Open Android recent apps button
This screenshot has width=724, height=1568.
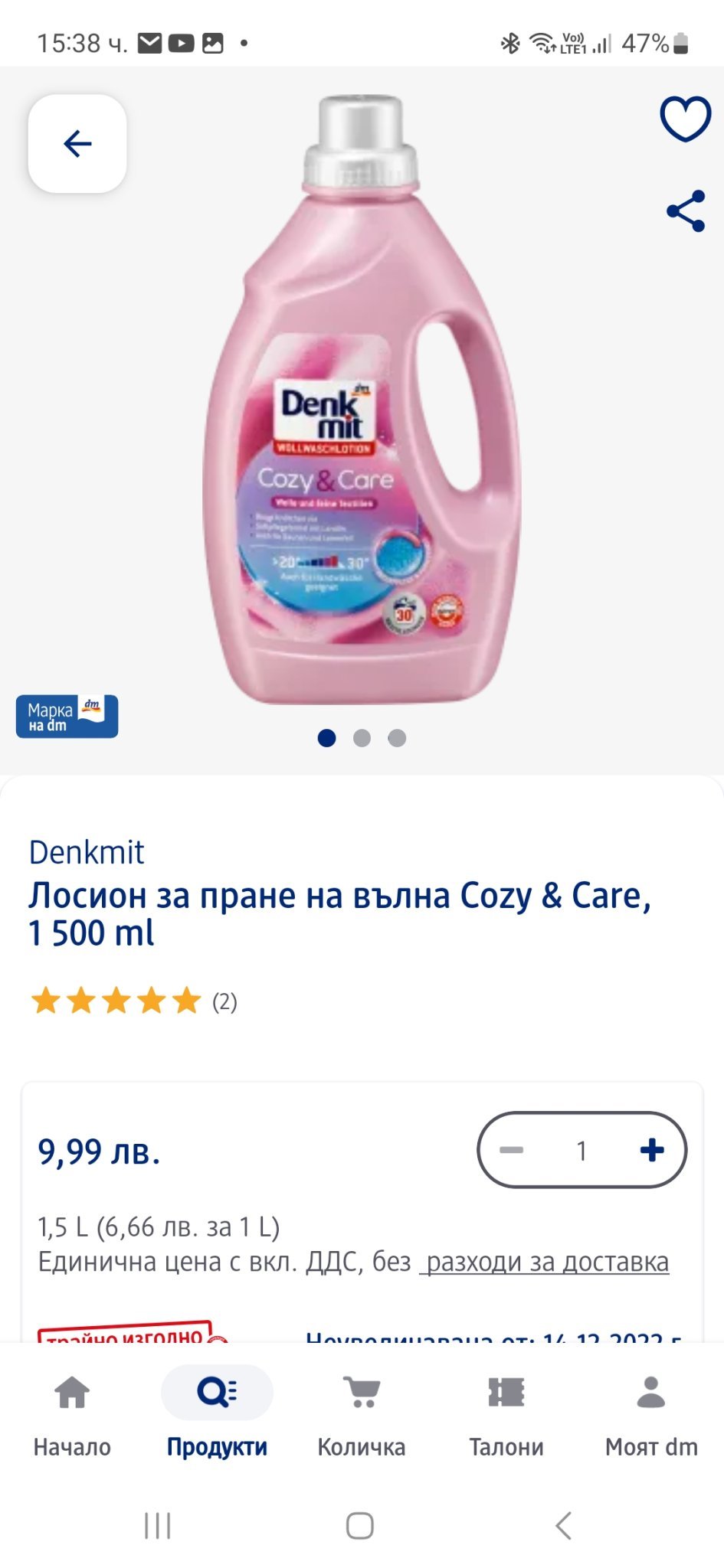(x=158, y=1525)
